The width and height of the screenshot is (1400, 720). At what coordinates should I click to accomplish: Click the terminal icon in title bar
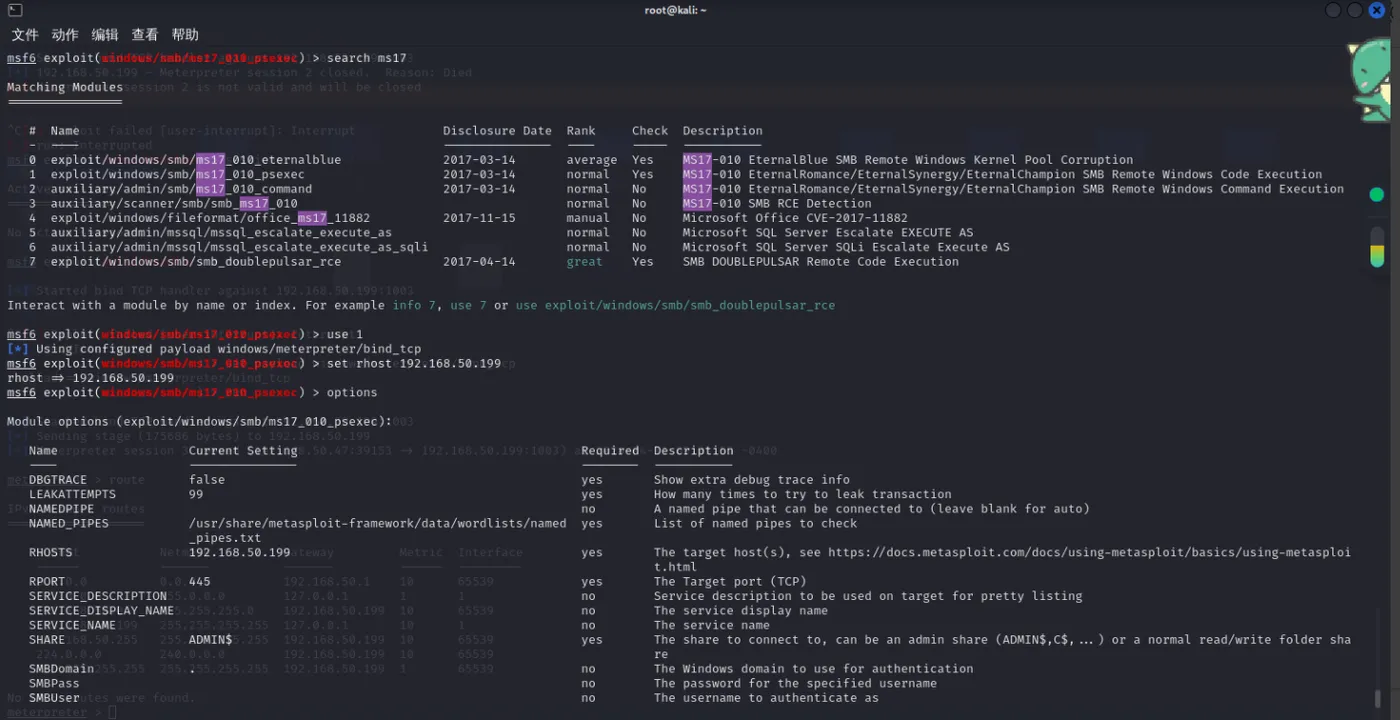click(15, 10)
